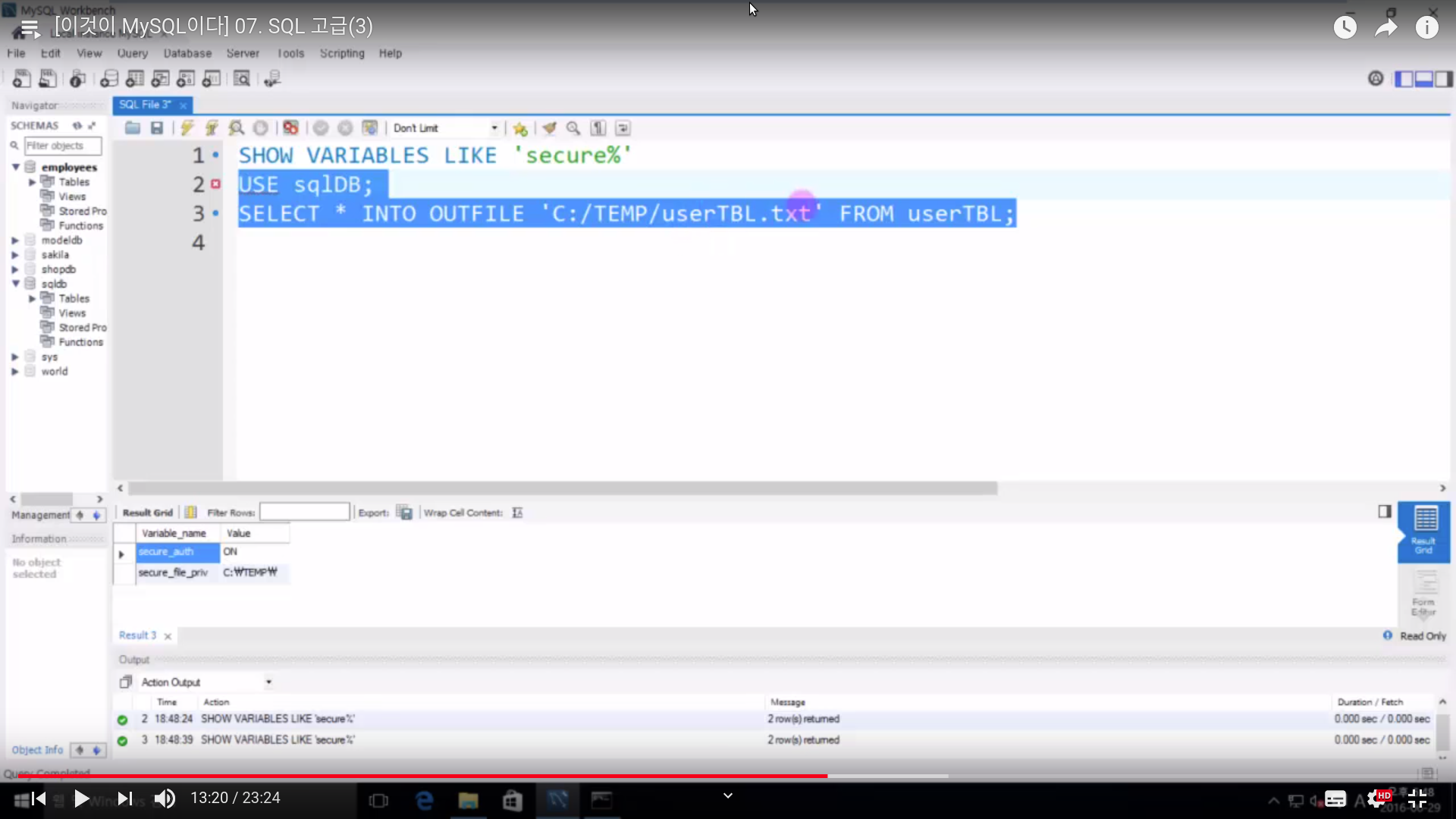The height and width of the screenshot is (819, 1456).
Task: Rollback transaction cancel icon
Action: coord(345,128)
